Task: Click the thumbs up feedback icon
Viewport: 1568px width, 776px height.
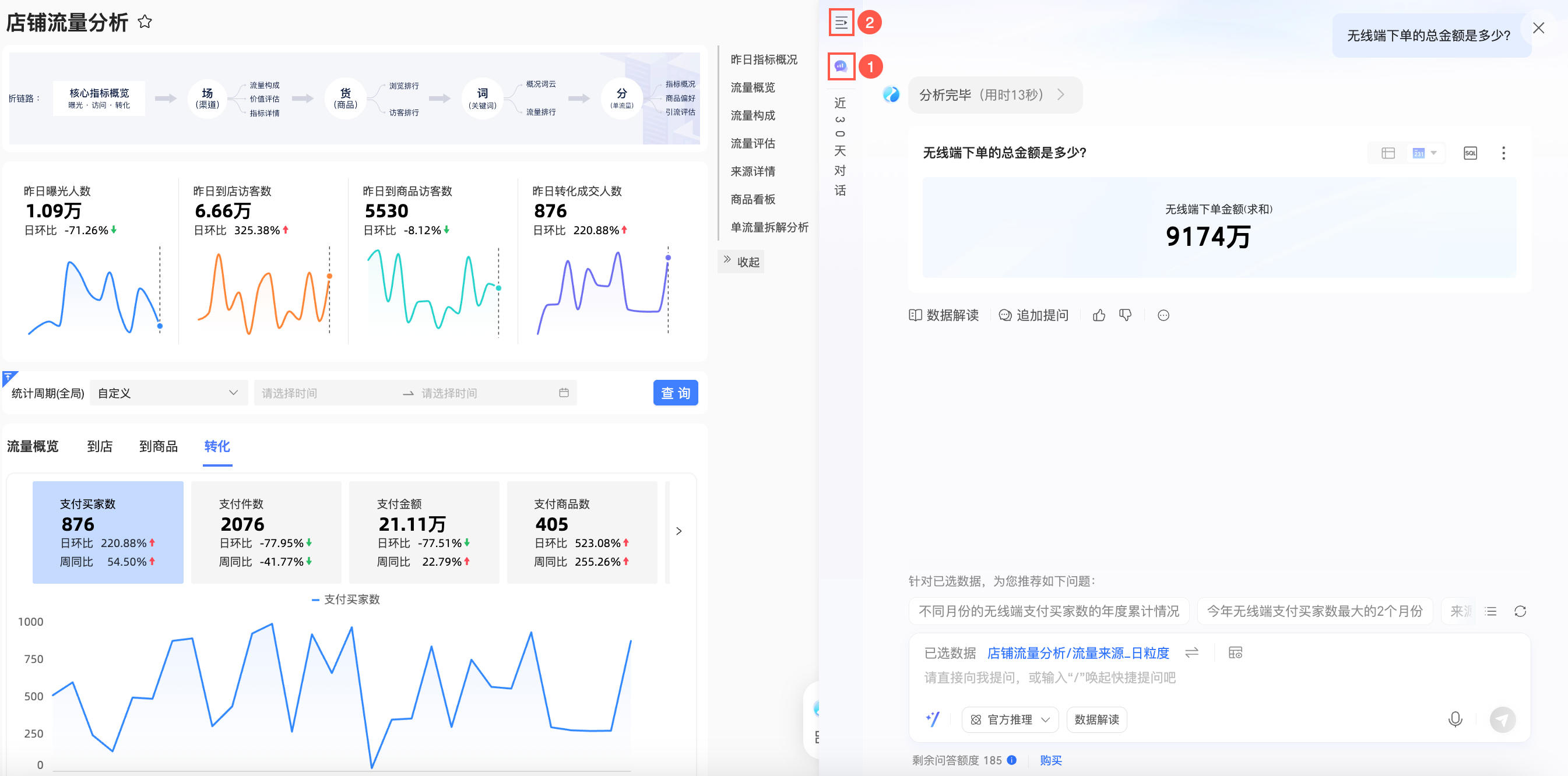Action: [x=1099, y=315]
